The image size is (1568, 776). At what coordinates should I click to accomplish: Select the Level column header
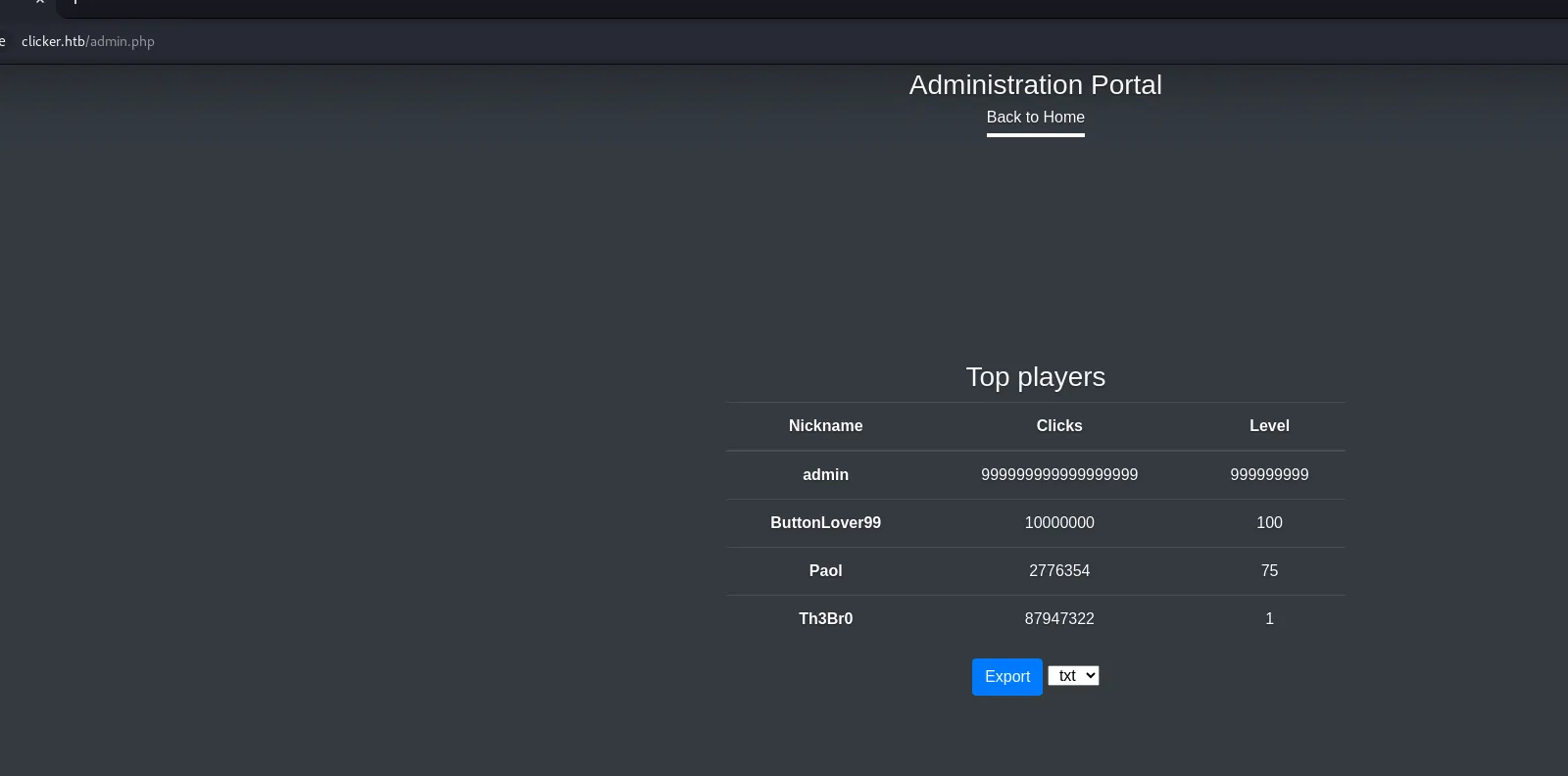(1269, 426)
